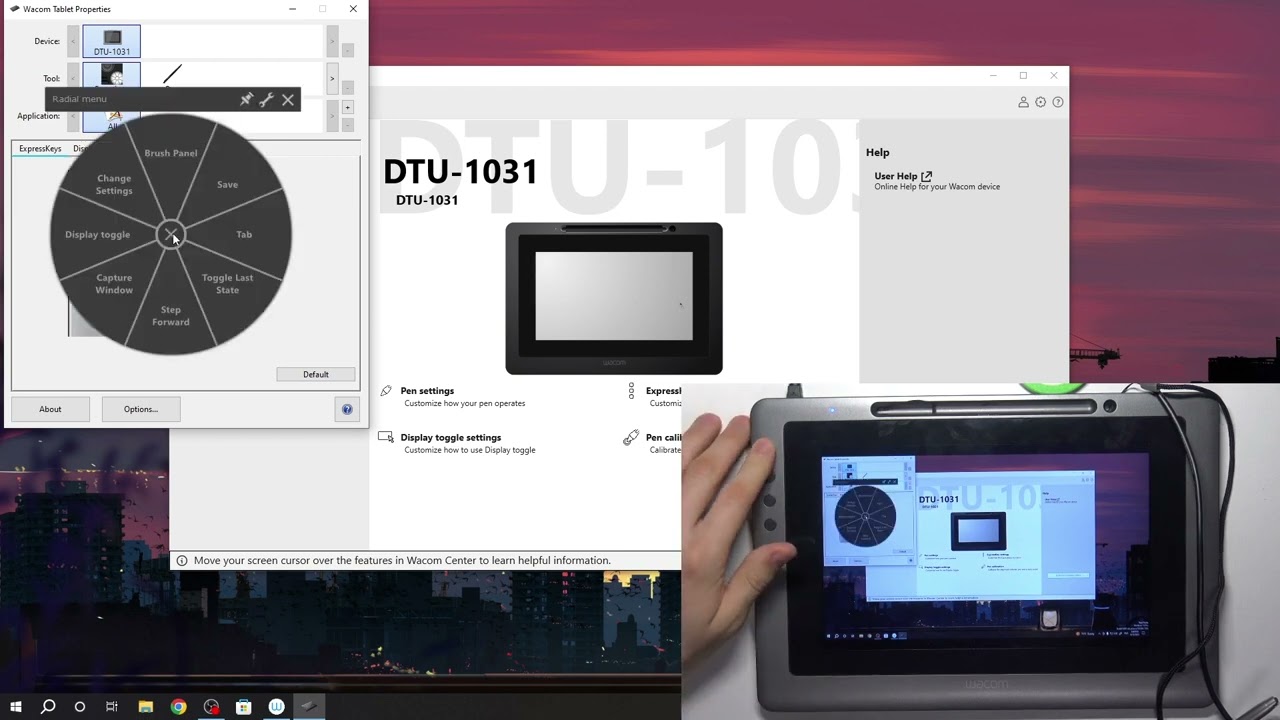1280x720 pixels.
Task: Select Change Settings radial slice
Action: tap(114, 184)
